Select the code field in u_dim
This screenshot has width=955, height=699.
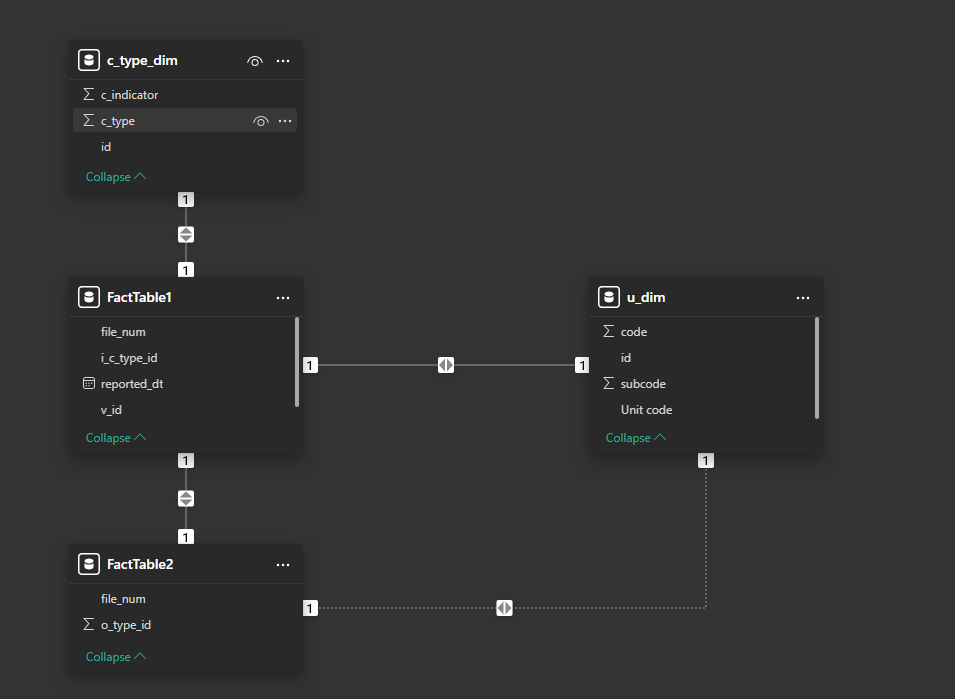pyautogui.click(x=703, y=332)
